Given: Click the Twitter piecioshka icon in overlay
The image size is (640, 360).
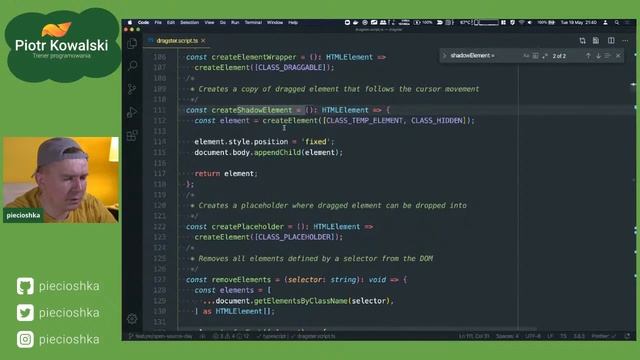Looking at the screenshot, I should pyautogui.click(x=25, y=313).
